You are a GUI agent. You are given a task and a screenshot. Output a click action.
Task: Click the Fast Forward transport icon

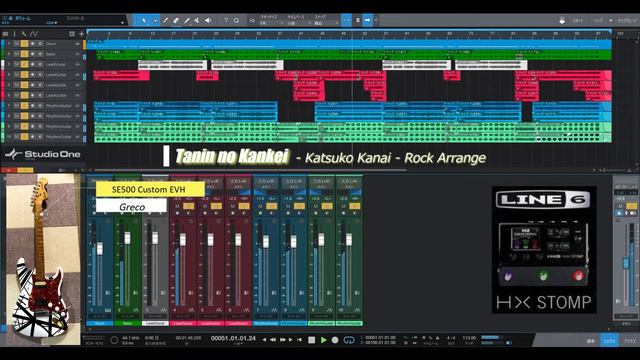point(282,340)
